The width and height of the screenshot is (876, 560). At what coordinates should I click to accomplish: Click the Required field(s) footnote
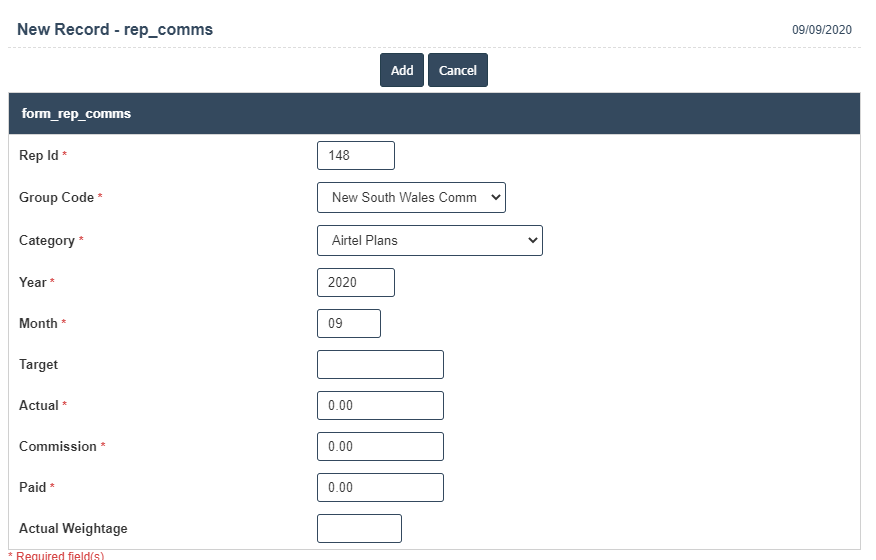[x=58, y=555]
